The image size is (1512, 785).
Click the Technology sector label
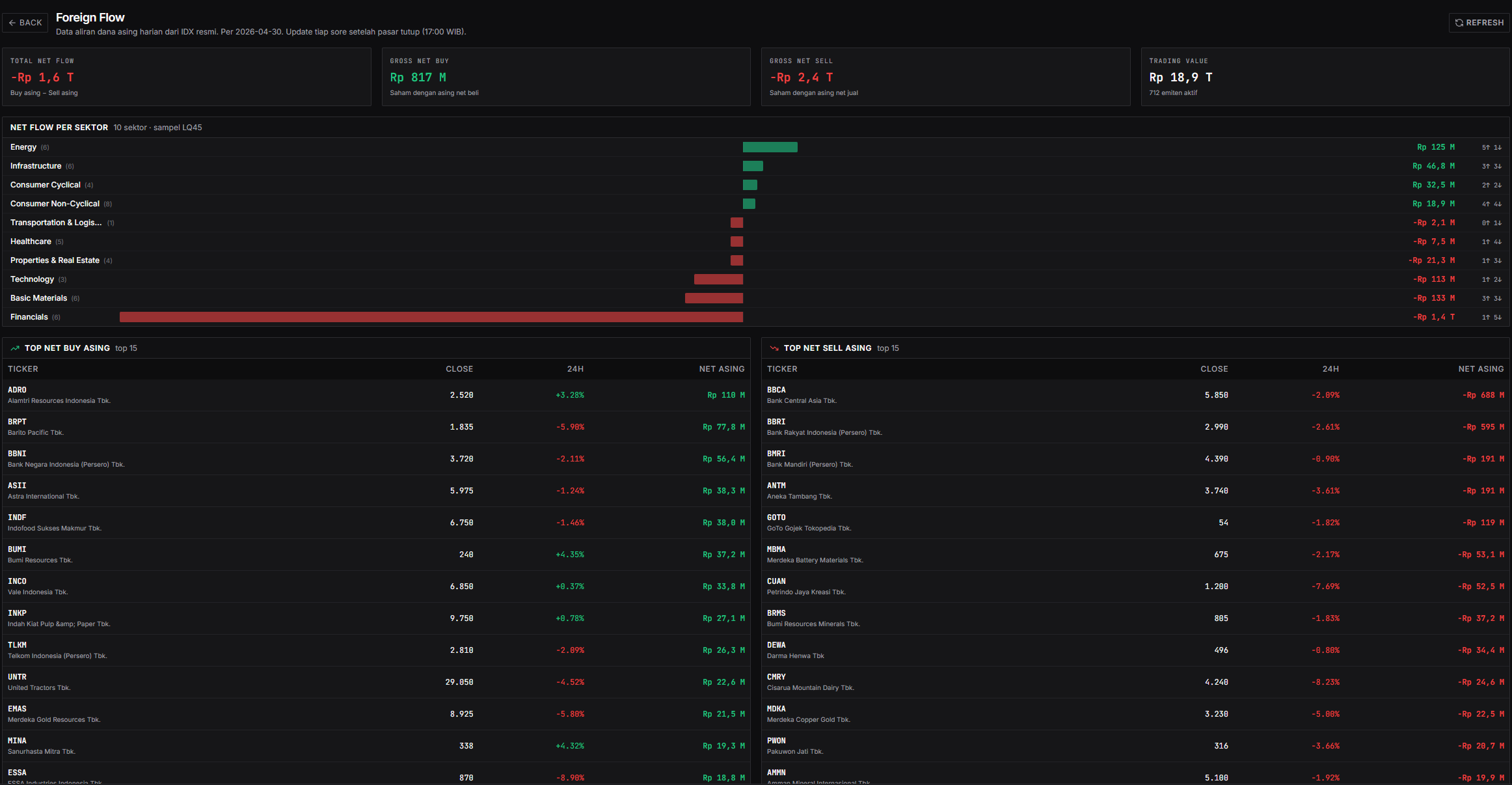point(32,279)
